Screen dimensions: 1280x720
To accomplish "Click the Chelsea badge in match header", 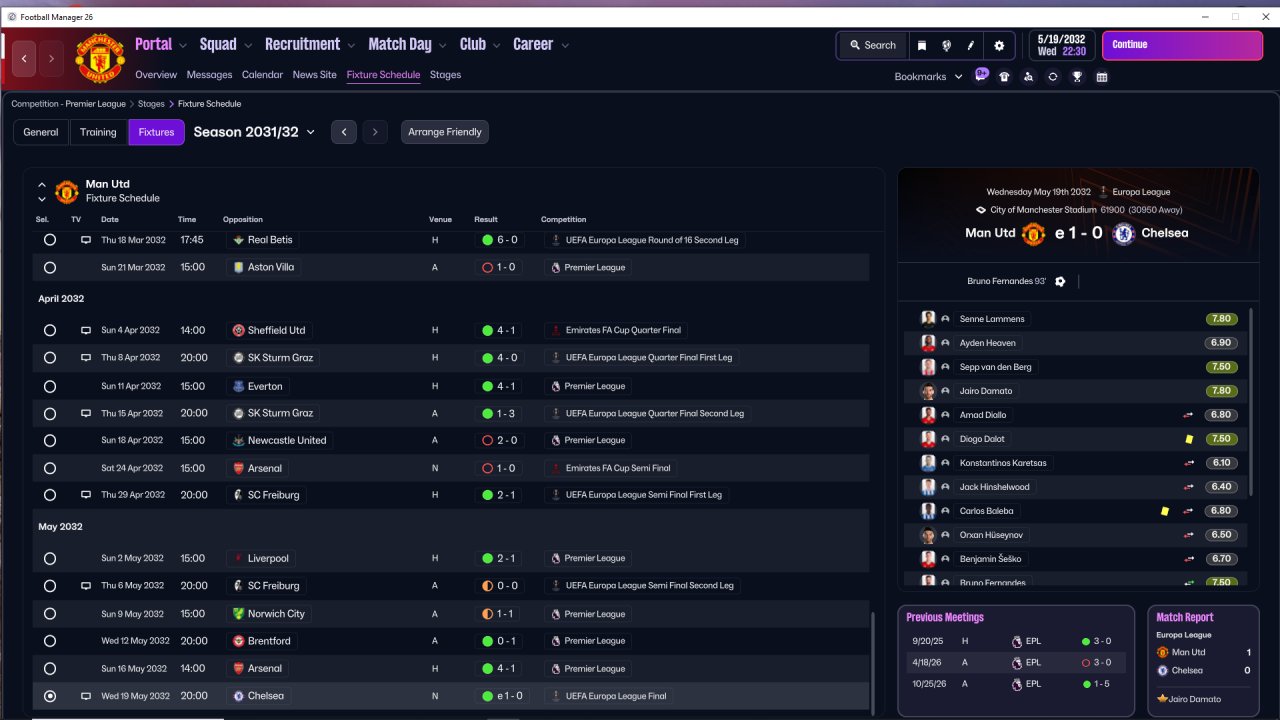I will pos(1123,233).
